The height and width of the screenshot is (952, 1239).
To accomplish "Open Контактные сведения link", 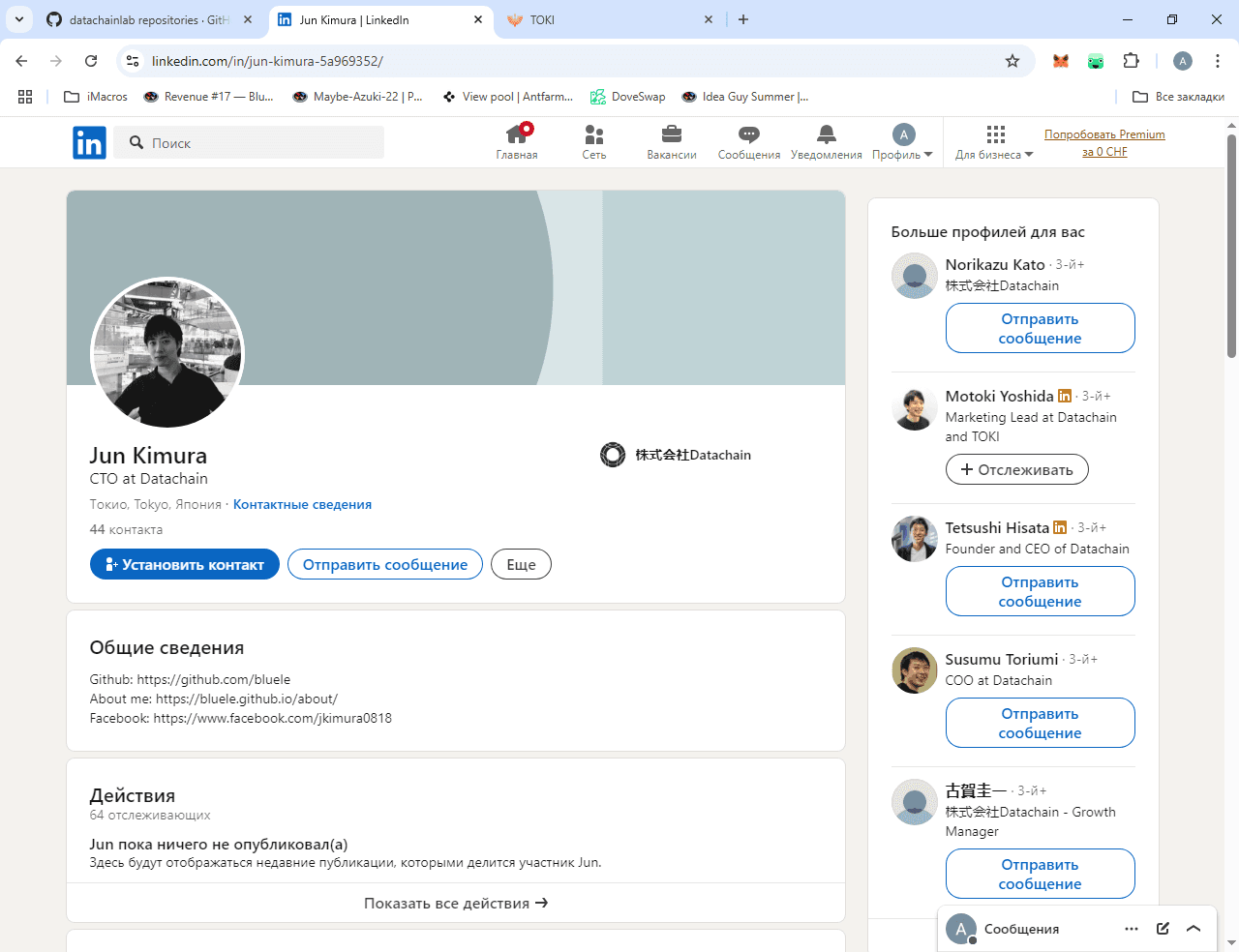I will (302, 504).
